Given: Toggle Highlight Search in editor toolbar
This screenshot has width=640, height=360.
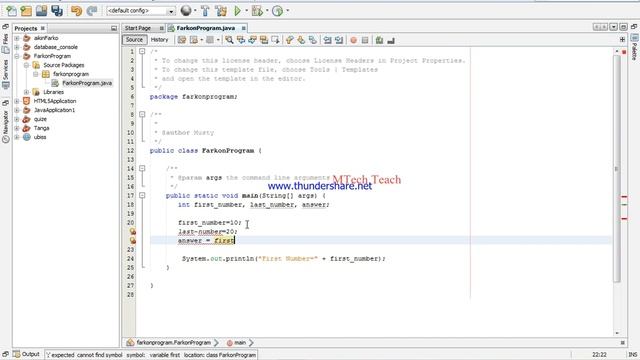Looking at the screenshot, I should click(264, 40).
